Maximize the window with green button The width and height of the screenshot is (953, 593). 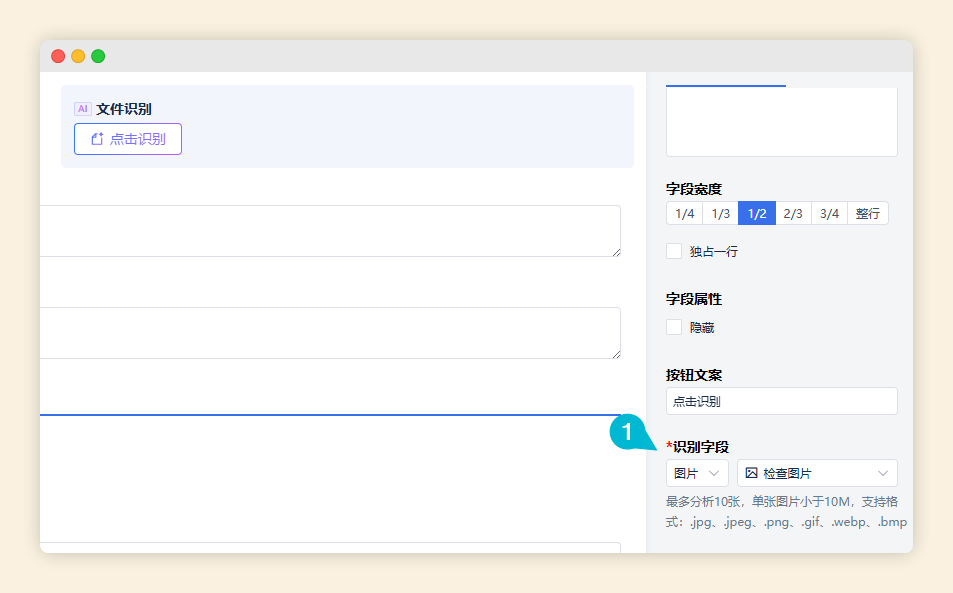98,57
